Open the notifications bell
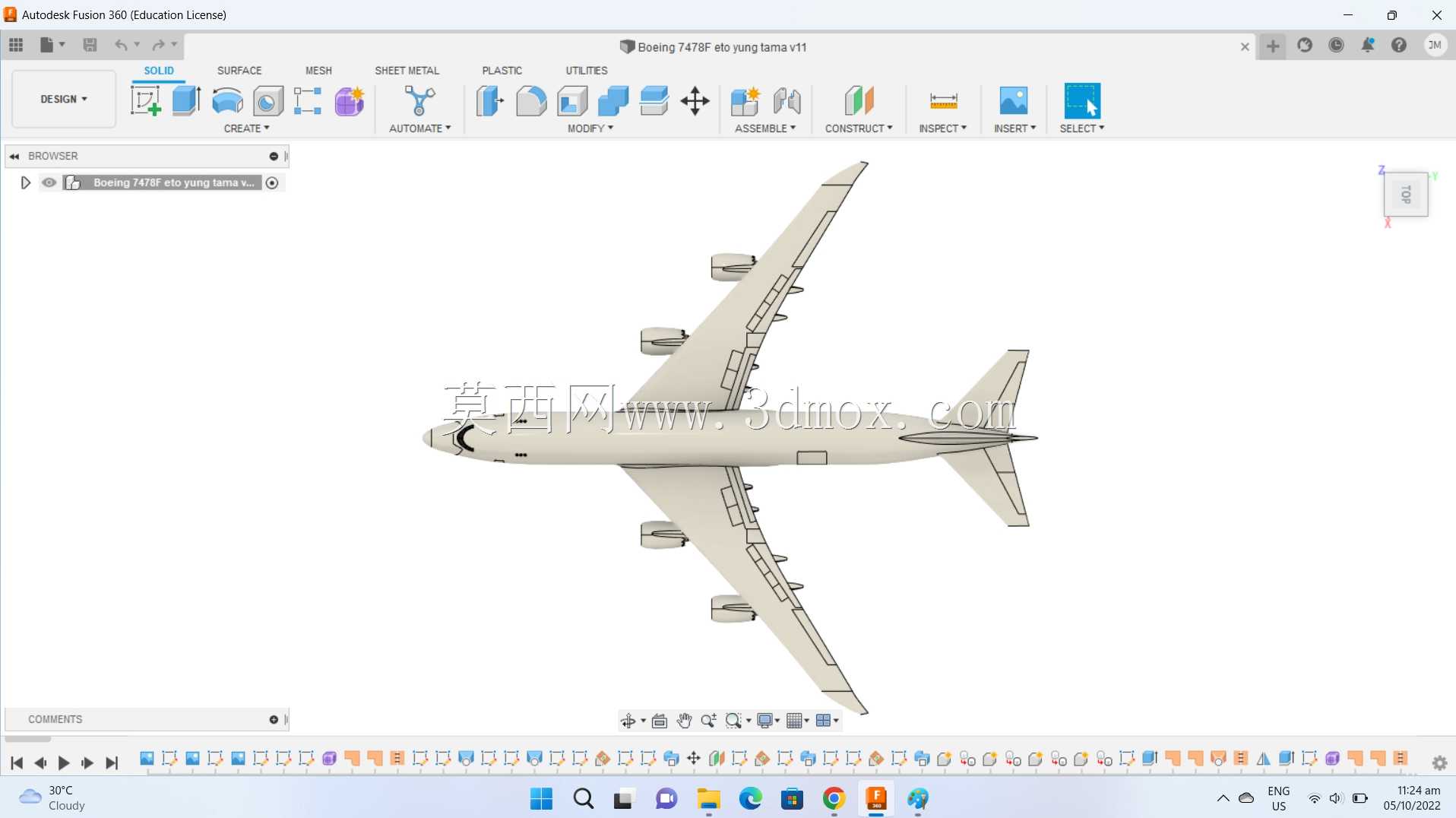This screenshot has width=1456, height=818. (x=1368, y=45)
